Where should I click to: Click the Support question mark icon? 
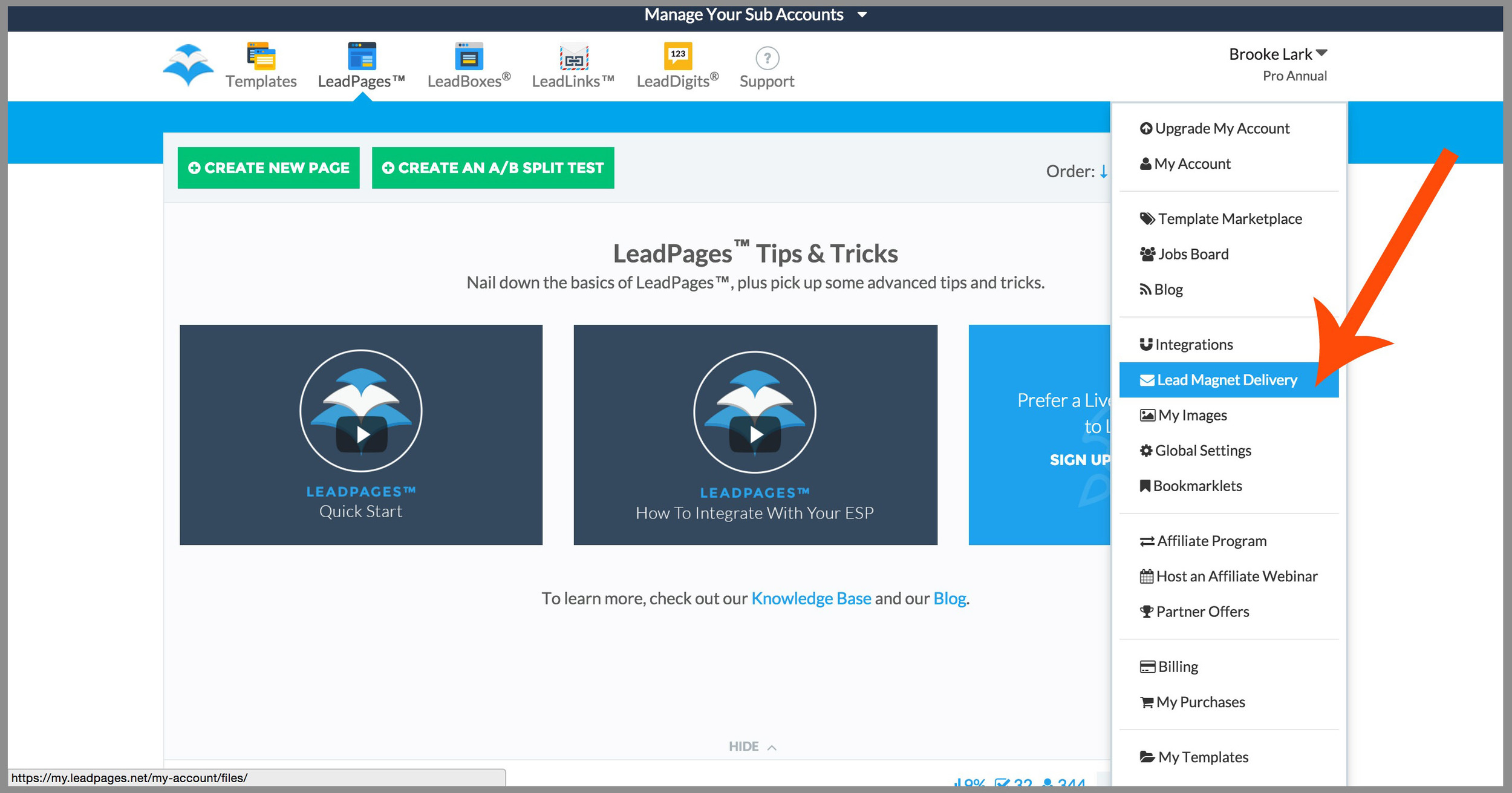(767, 58)
